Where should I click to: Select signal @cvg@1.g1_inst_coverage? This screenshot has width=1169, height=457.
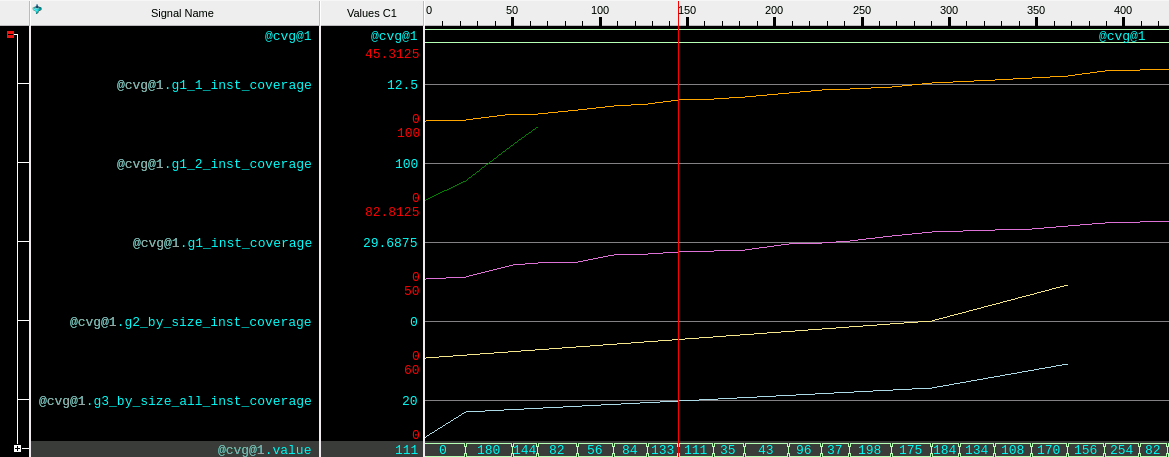point(222,243)
